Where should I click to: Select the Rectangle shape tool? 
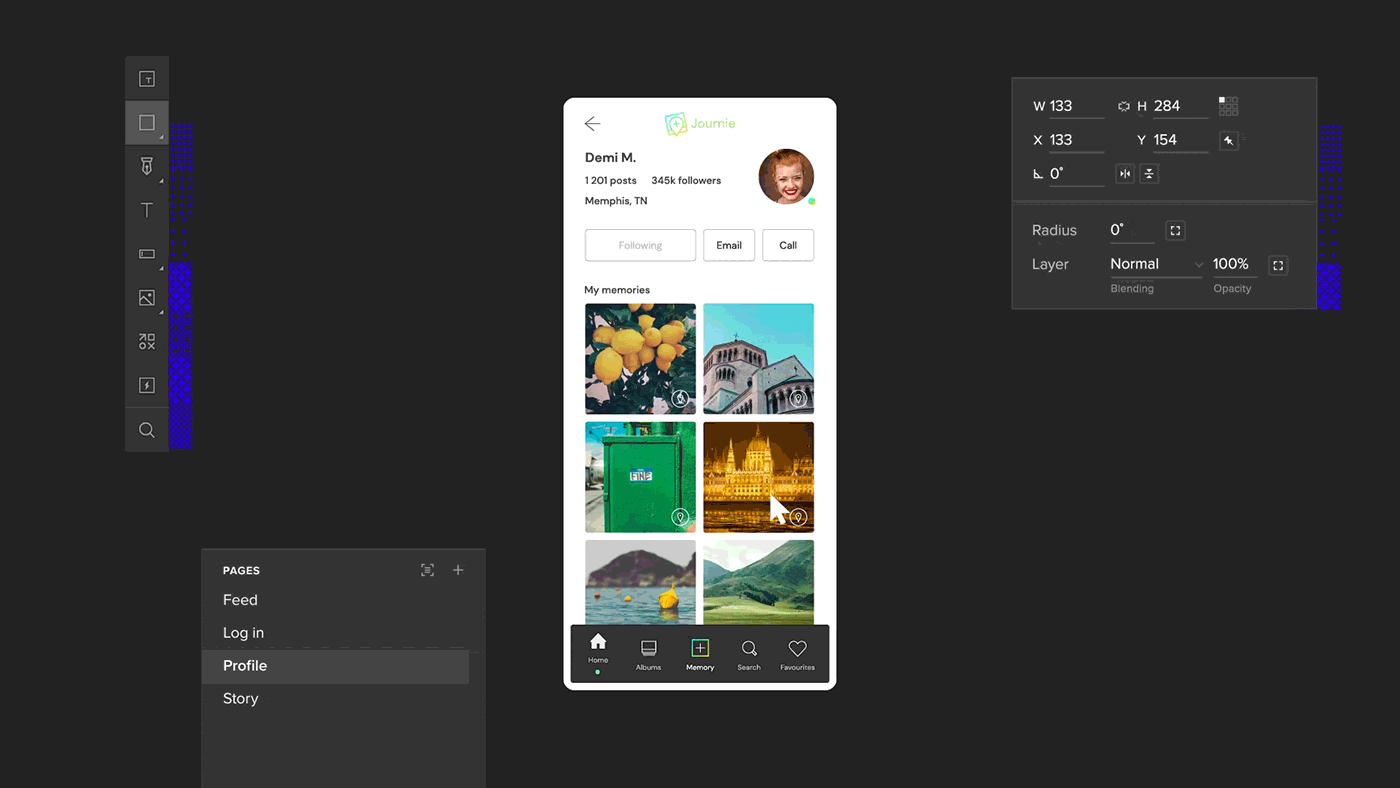pyautogui.click(x=147, y=123)
